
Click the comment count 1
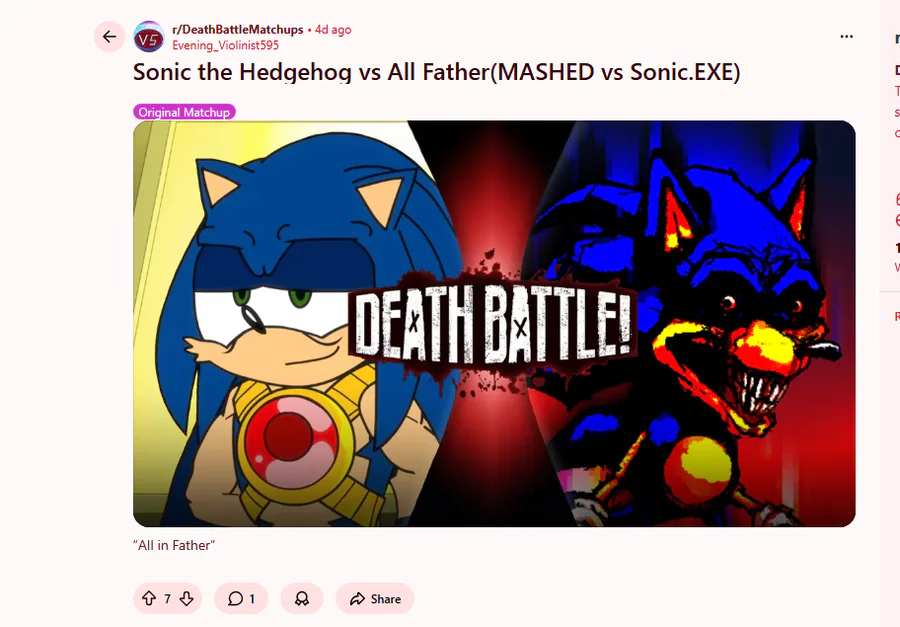[252, 599]
